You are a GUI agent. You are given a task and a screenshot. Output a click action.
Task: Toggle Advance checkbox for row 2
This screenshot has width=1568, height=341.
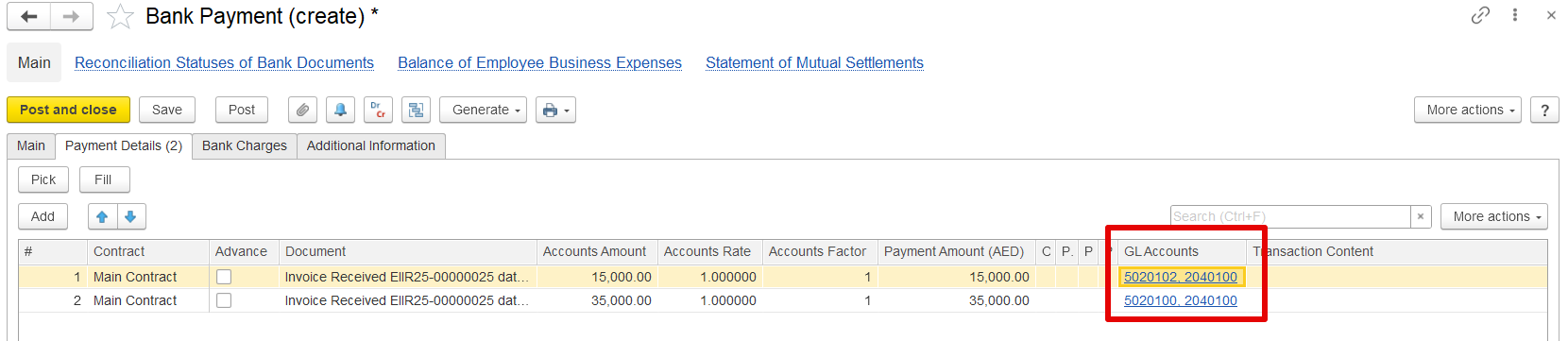[x=224, y=300]
